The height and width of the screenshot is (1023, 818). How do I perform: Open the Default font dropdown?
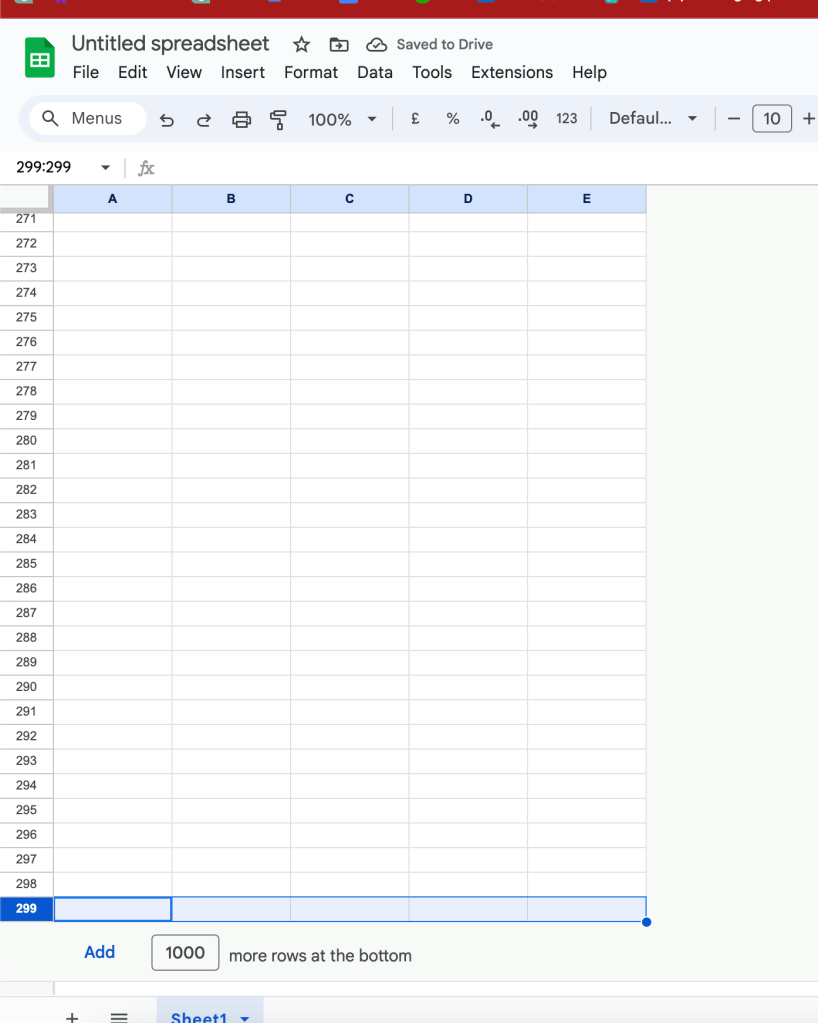(653, 119)
